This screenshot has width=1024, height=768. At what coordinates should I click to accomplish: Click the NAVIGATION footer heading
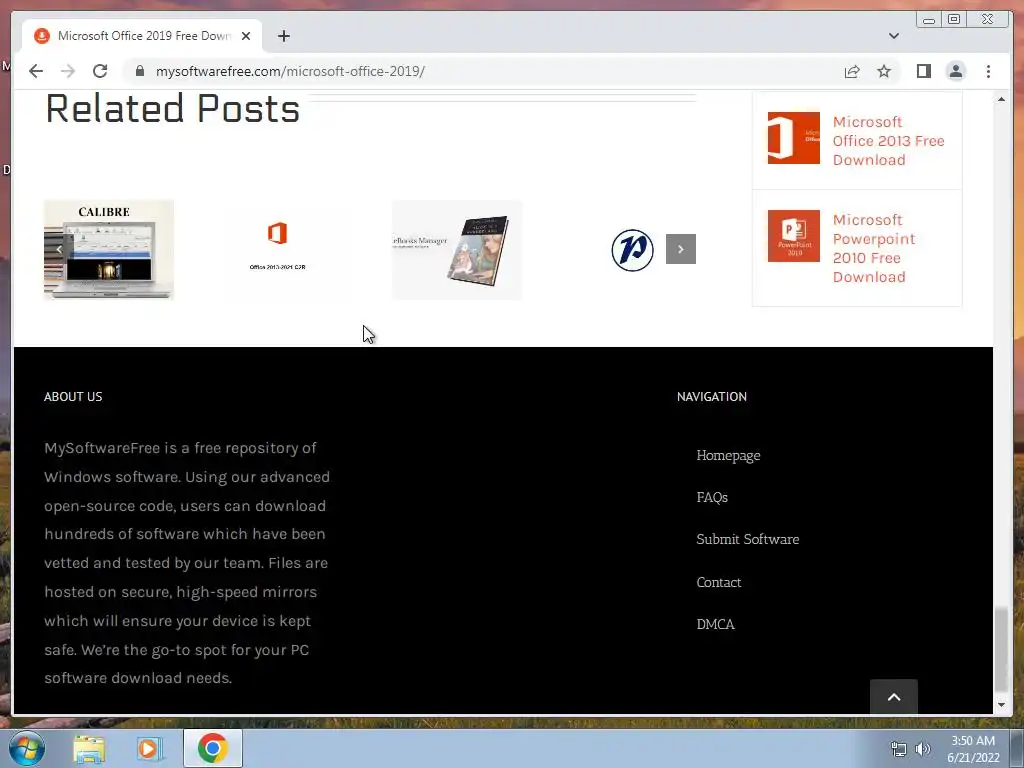[x=712, y=396]
